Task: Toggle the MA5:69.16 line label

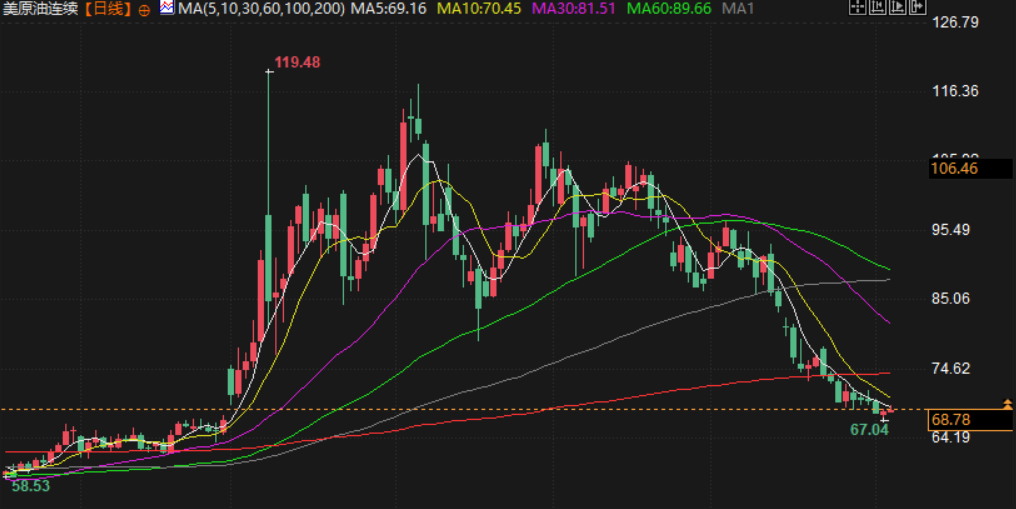Action: click(389, 8)
